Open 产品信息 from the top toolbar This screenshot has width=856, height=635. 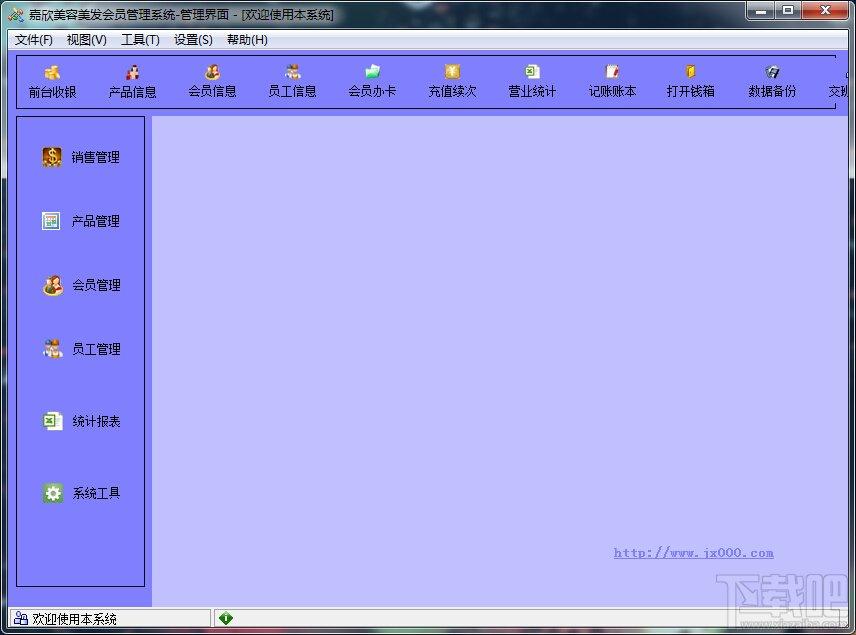pyautogui.click(x=133, y=82)
